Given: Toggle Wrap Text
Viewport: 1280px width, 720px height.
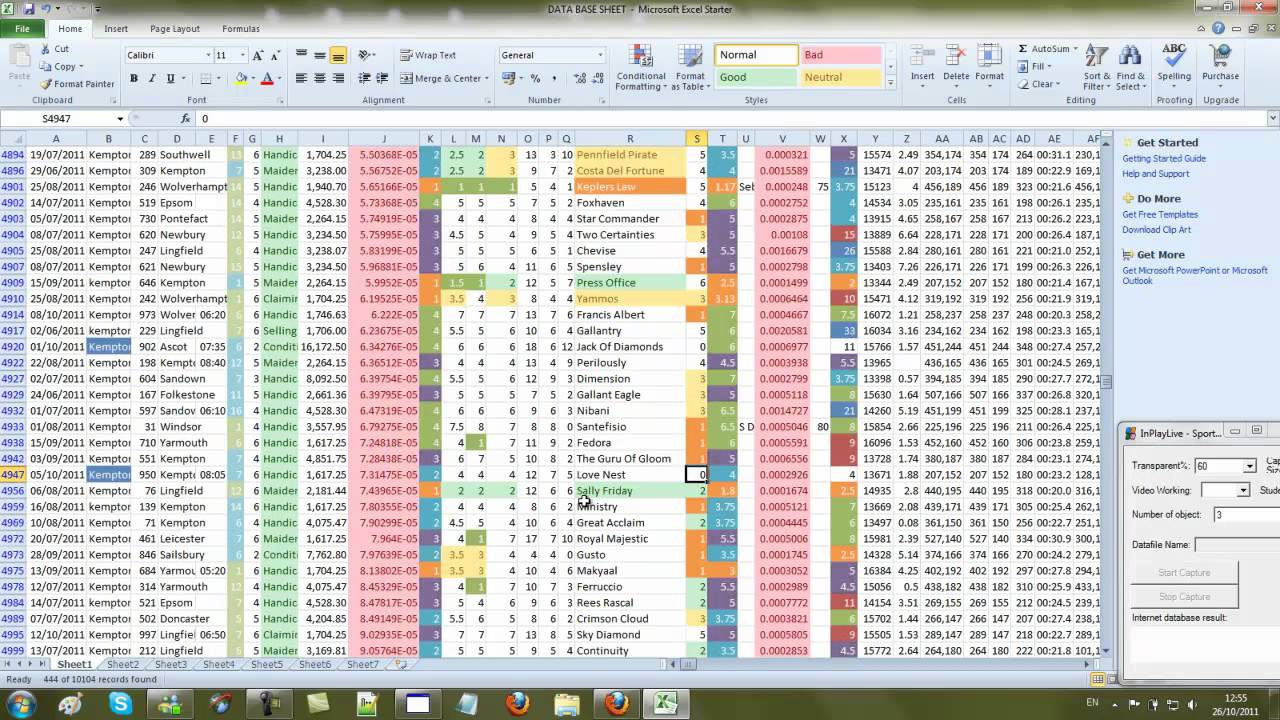Looking at the screenshot, I should point(428,56).
